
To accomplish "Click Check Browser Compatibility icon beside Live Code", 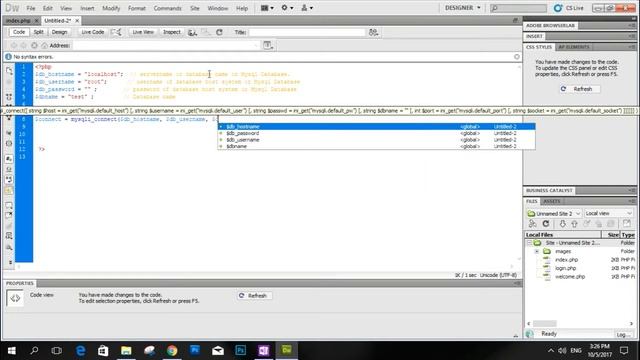I will (x=116, y=32).
